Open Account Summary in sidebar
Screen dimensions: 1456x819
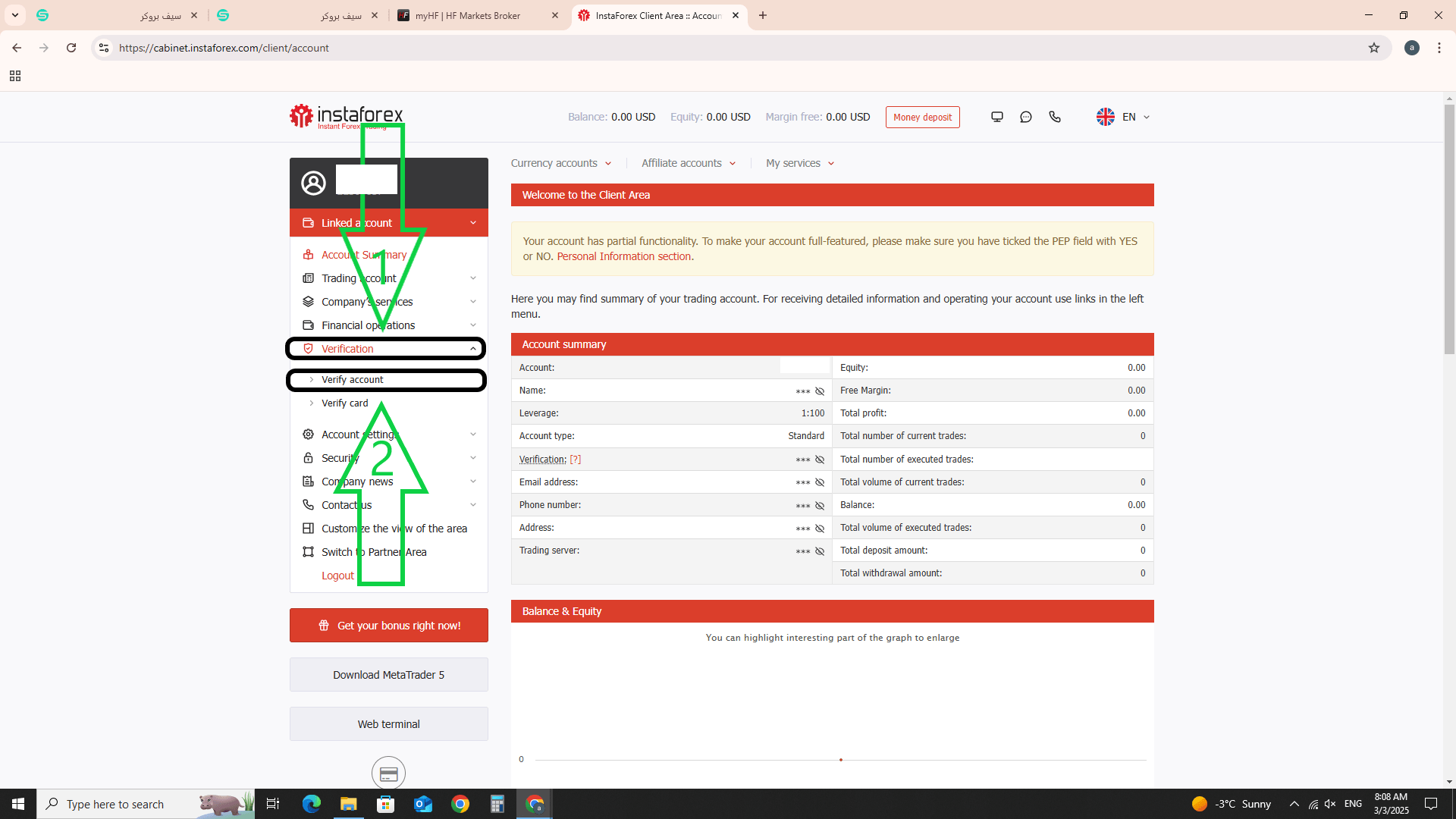pyautogui.click(x=364, y=255)
